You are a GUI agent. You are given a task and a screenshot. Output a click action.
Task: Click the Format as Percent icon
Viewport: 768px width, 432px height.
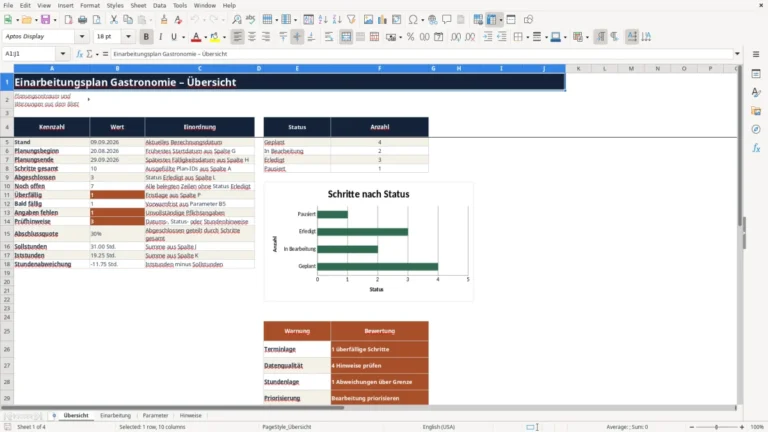[410, 37]
